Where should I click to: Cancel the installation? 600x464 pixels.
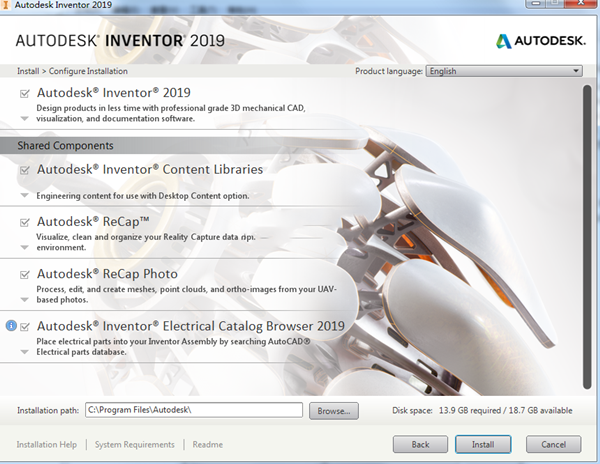(553, 444)
